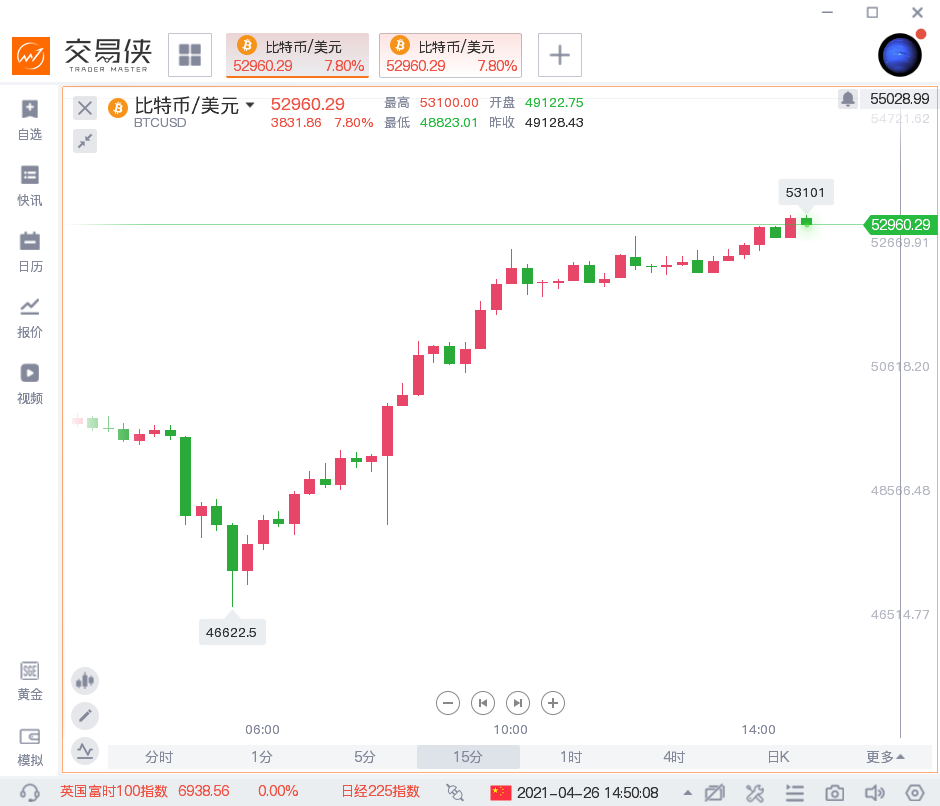Click the 最高 53100.00 value

(449, 103)
